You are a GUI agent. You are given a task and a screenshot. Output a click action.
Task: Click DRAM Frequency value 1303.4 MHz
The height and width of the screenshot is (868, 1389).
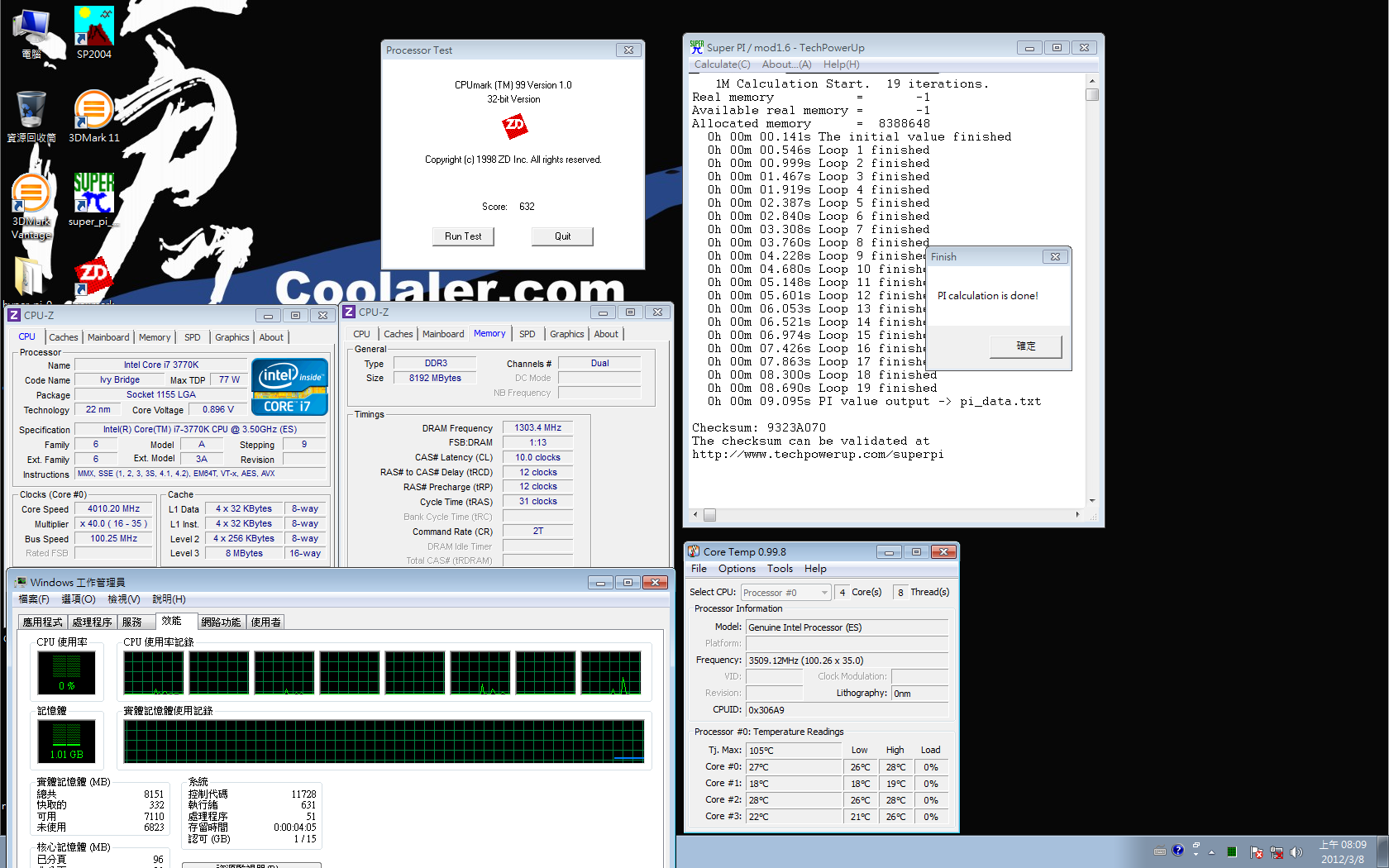537,427
